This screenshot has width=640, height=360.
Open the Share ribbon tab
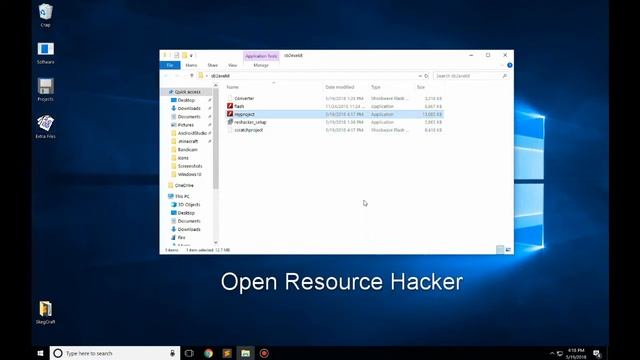[213, 65]
